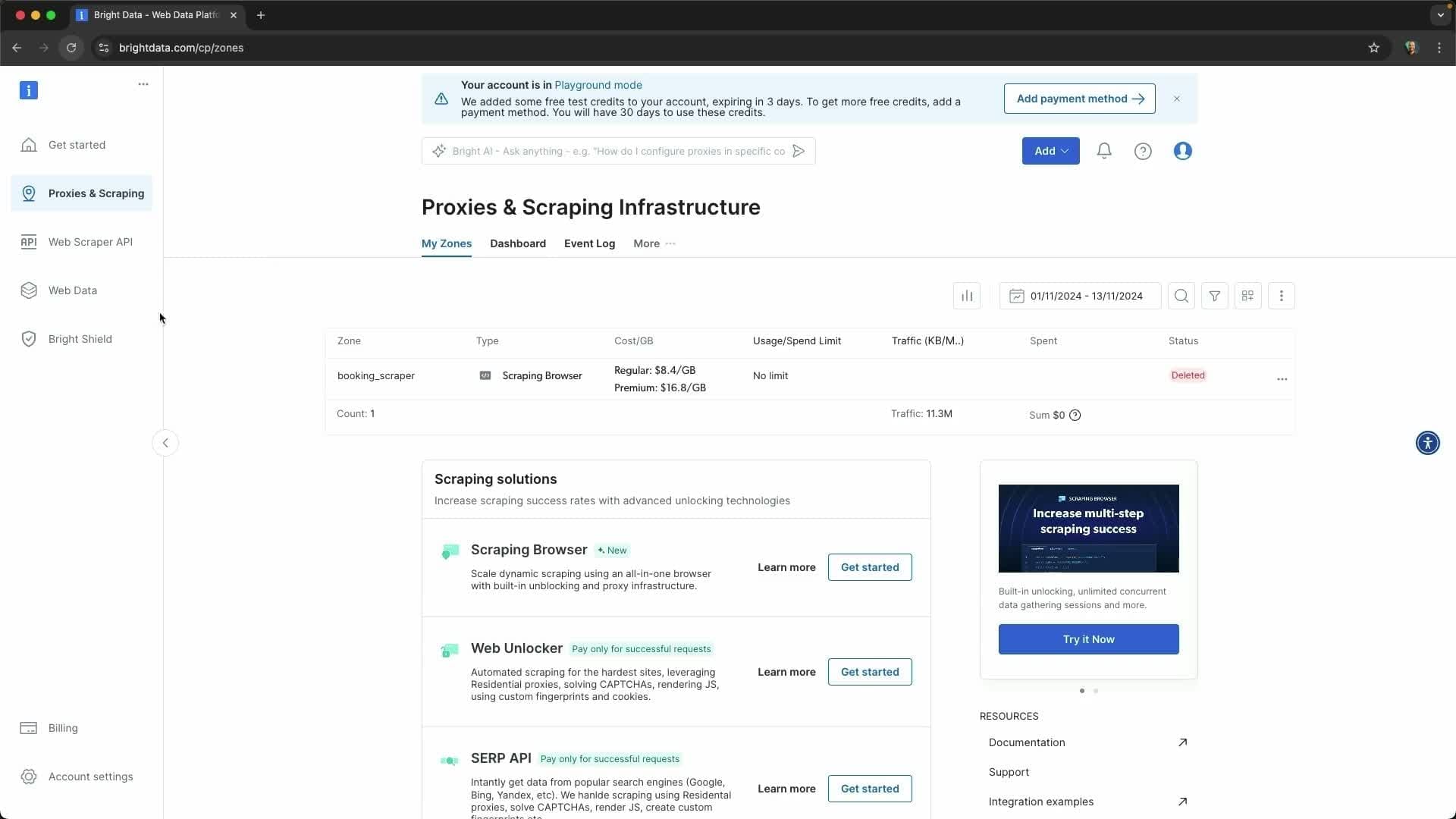Click the Bright AI ask anything field
The image size is (1456, 819).
[x=618, y=151]
